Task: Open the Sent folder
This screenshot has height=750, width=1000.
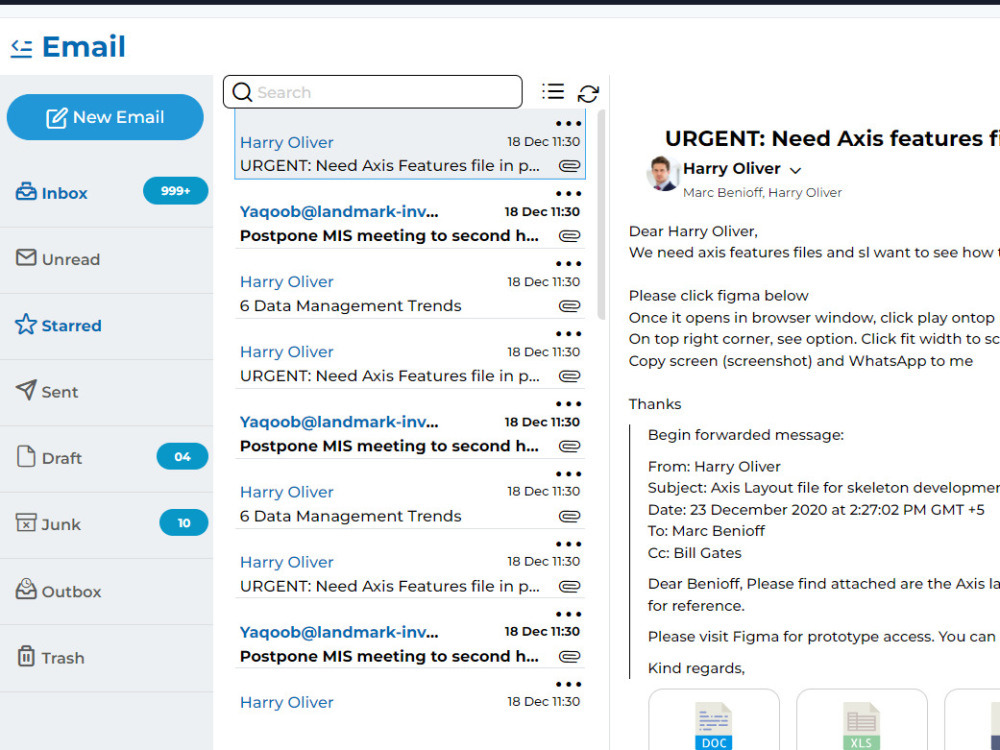Action: [107, 392]
